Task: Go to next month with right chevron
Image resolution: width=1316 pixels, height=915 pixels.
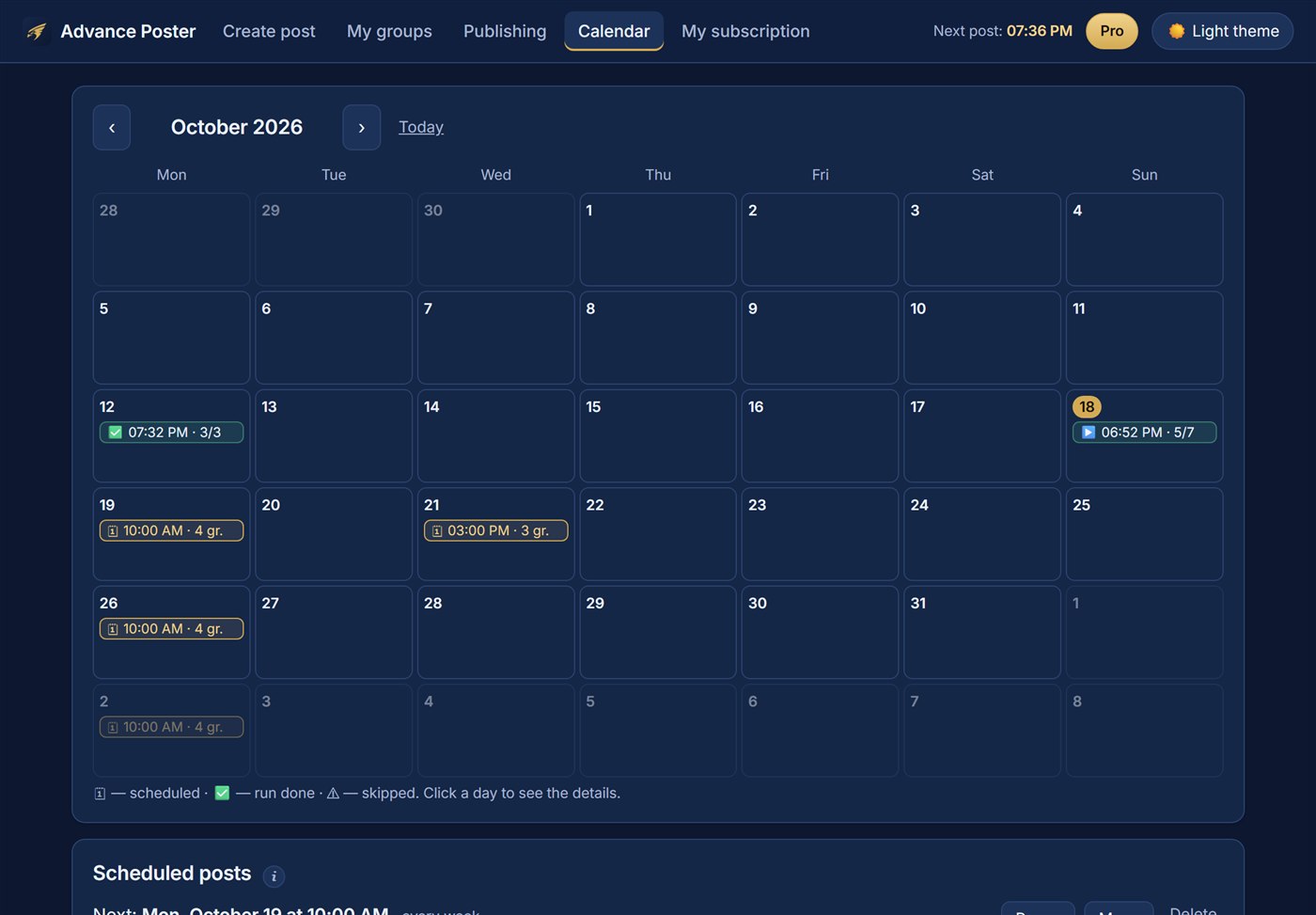Action: (x=362, y=127)
